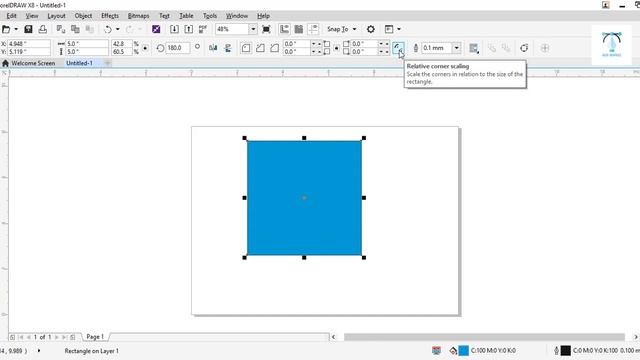Expand the Undo history dropdown arrow

pyautogui.click(x=118, y=29)
